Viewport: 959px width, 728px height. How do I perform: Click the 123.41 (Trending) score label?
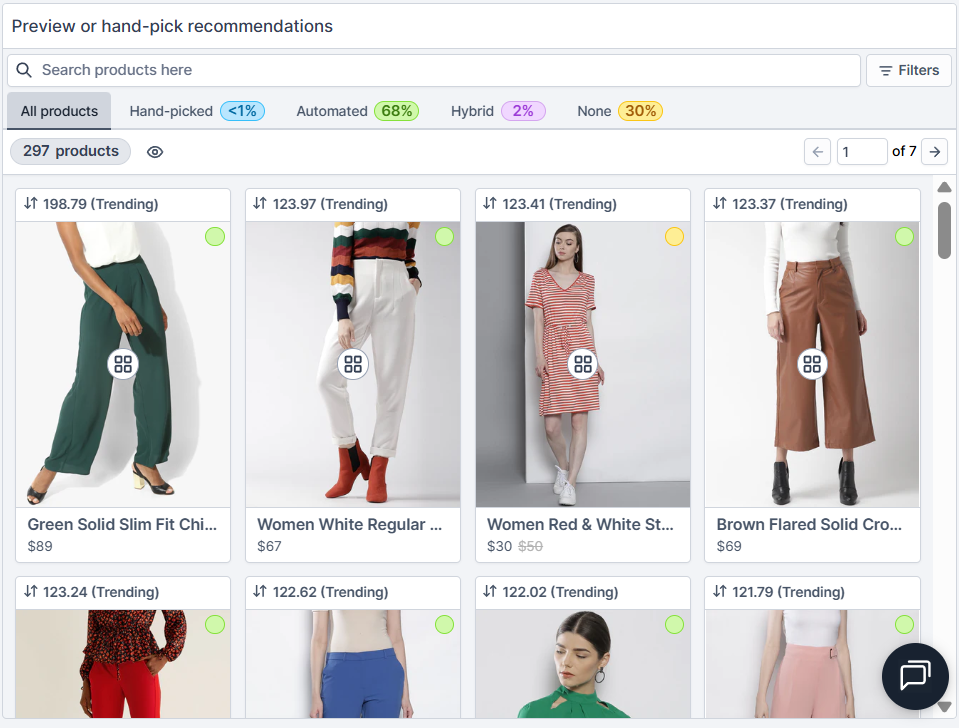click(x=560, y=204)
